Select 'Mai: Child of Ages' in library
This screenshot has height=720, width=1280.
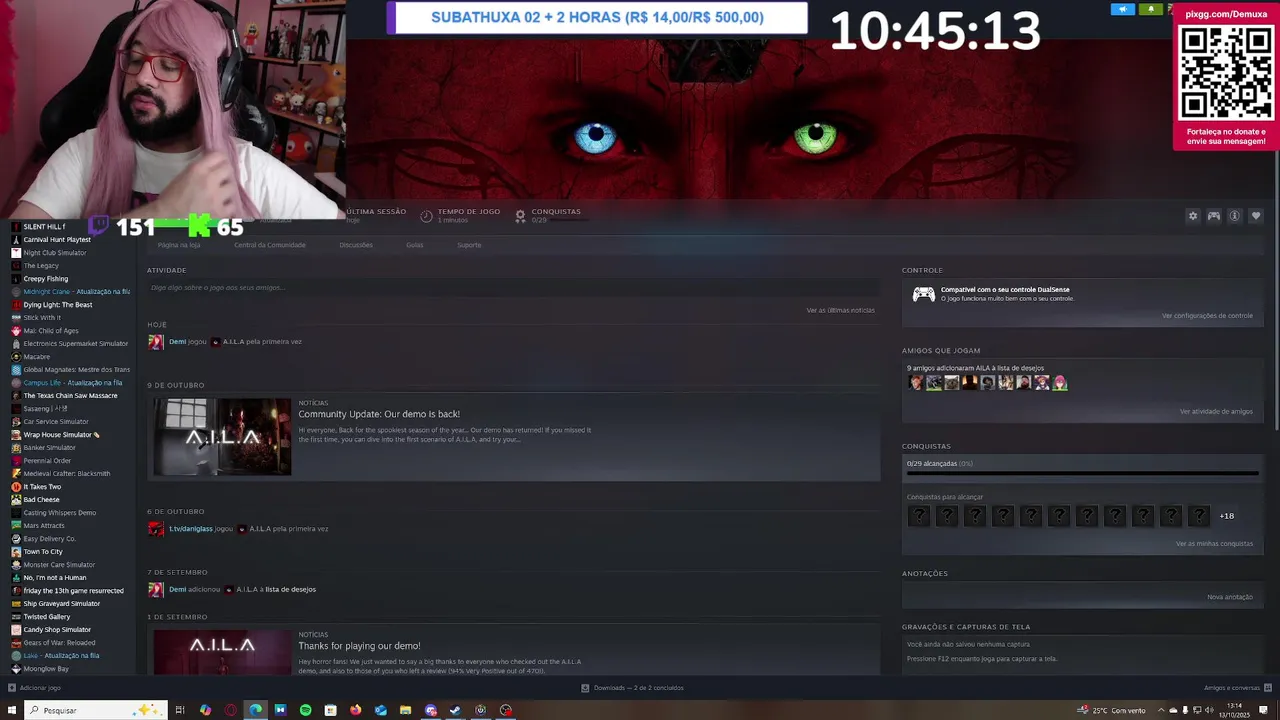click(51, 331)
